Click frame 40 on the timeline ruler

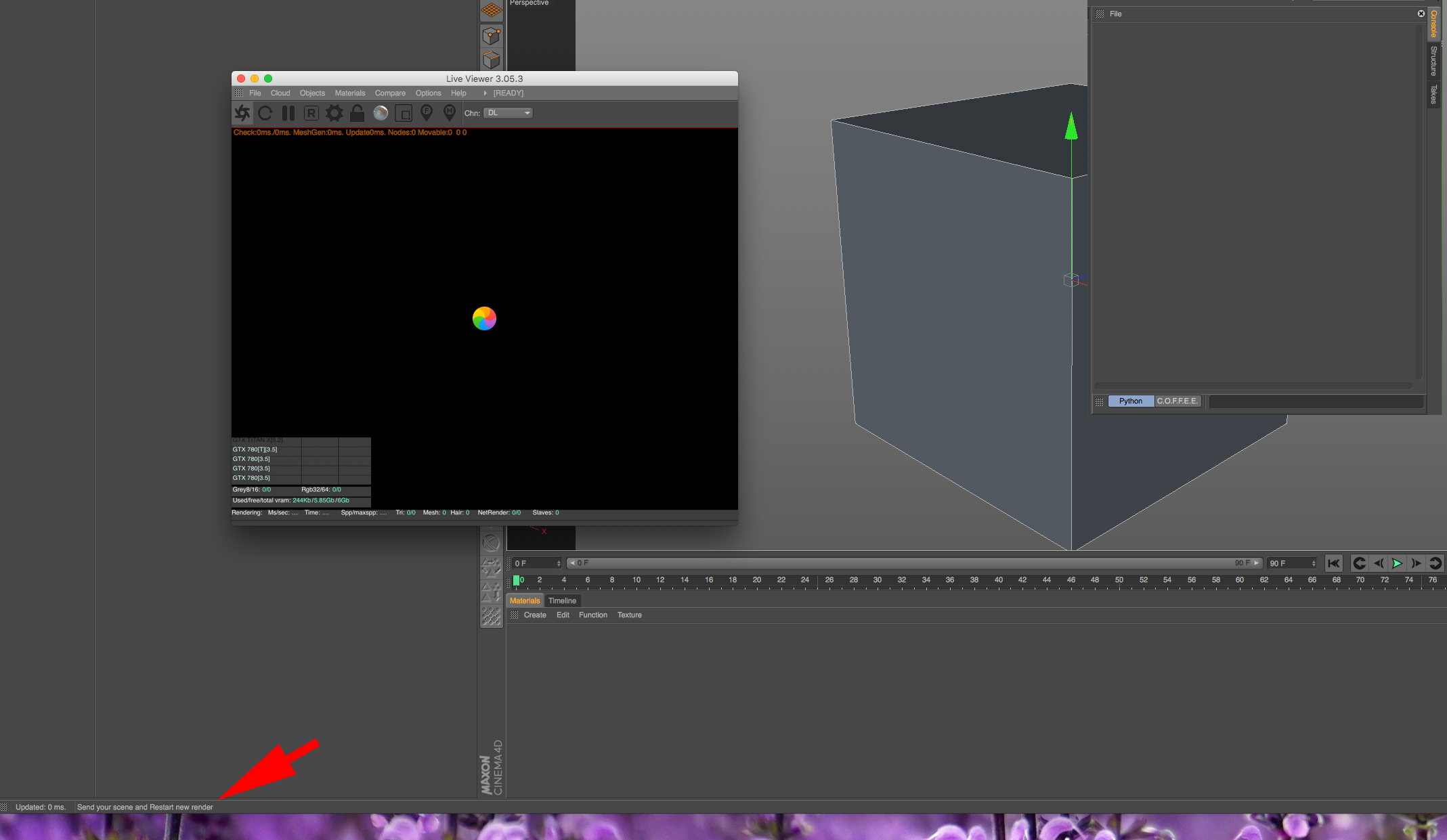[x=998, y=580]
